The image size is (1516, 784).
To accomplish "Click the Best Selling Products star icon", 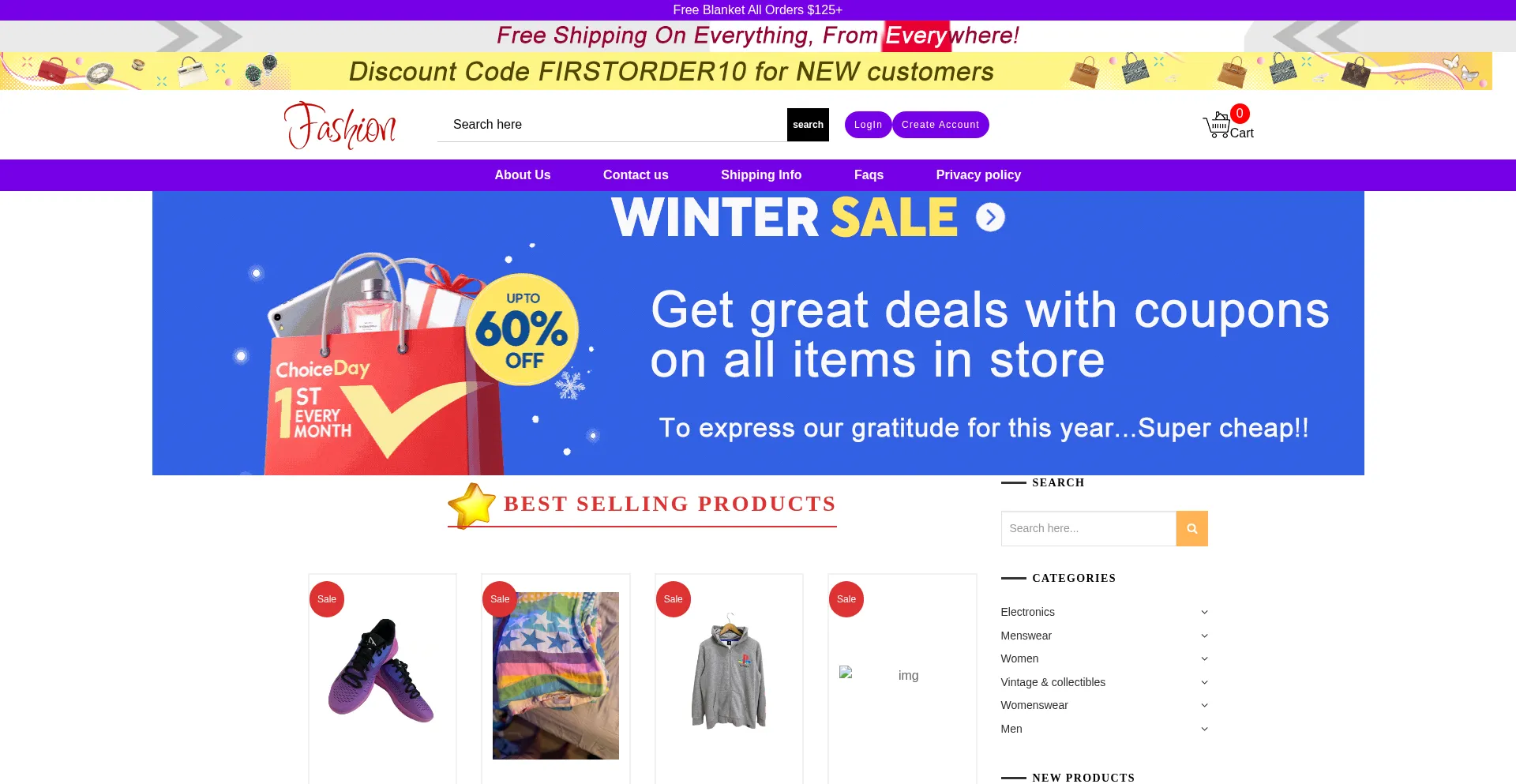I will (x=471, y=505).
